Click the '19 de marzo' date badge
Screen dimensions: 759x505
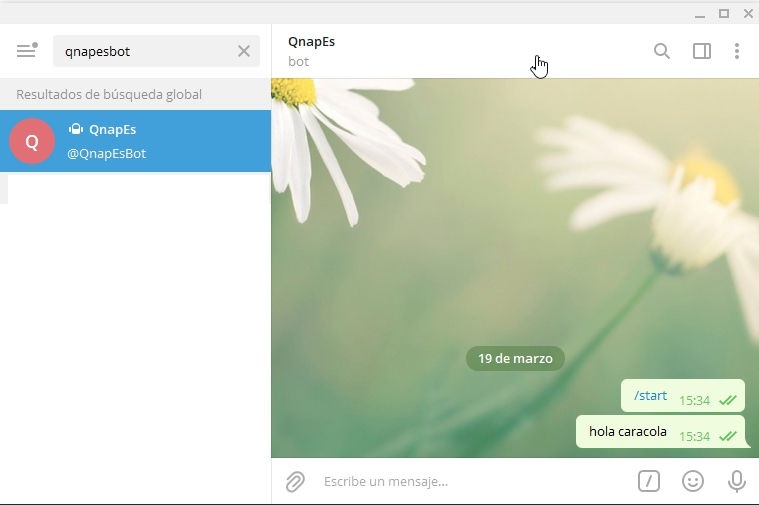point(515,358)
